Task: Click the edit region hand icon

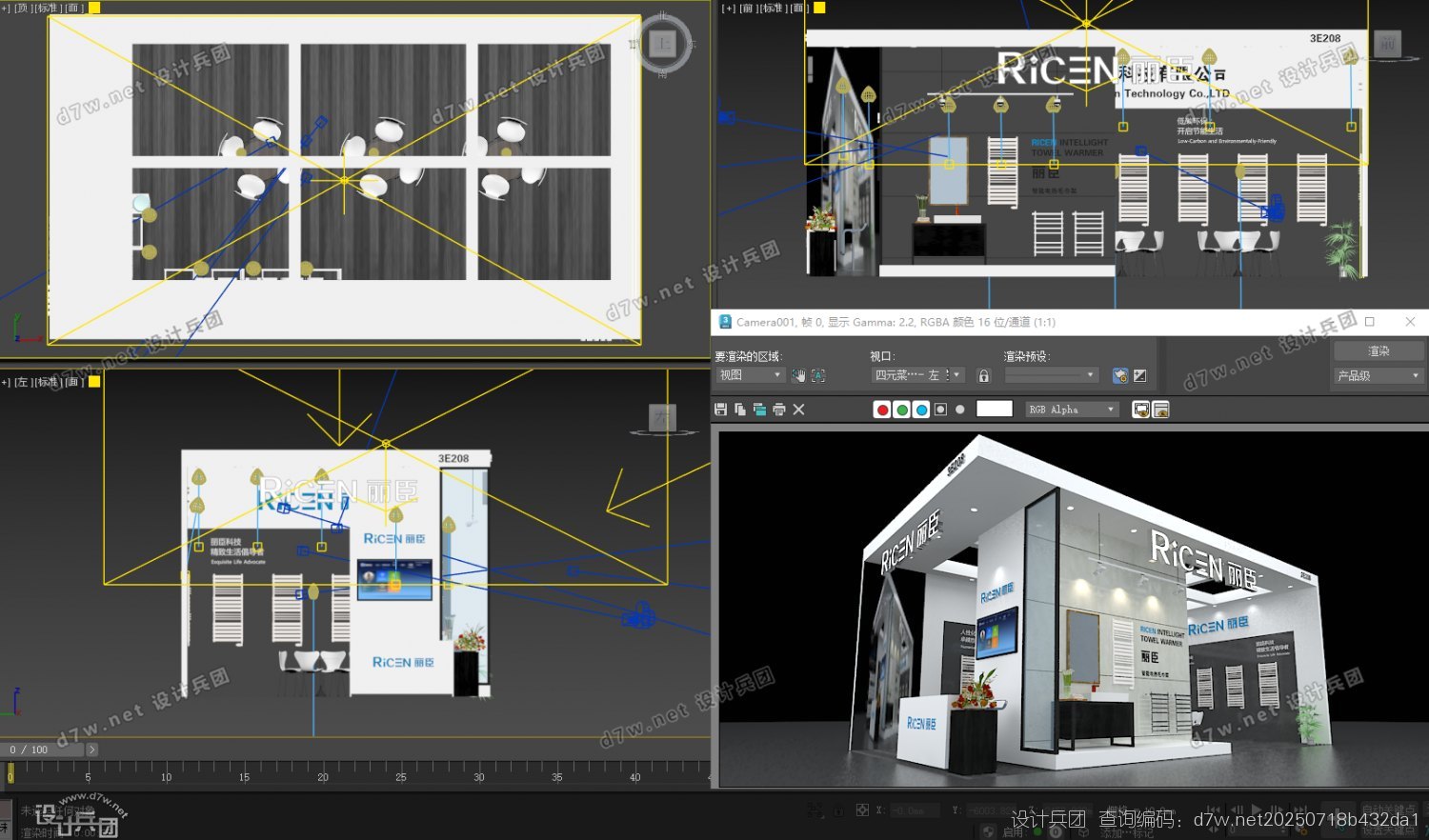Action: click(x=798, y=375)
